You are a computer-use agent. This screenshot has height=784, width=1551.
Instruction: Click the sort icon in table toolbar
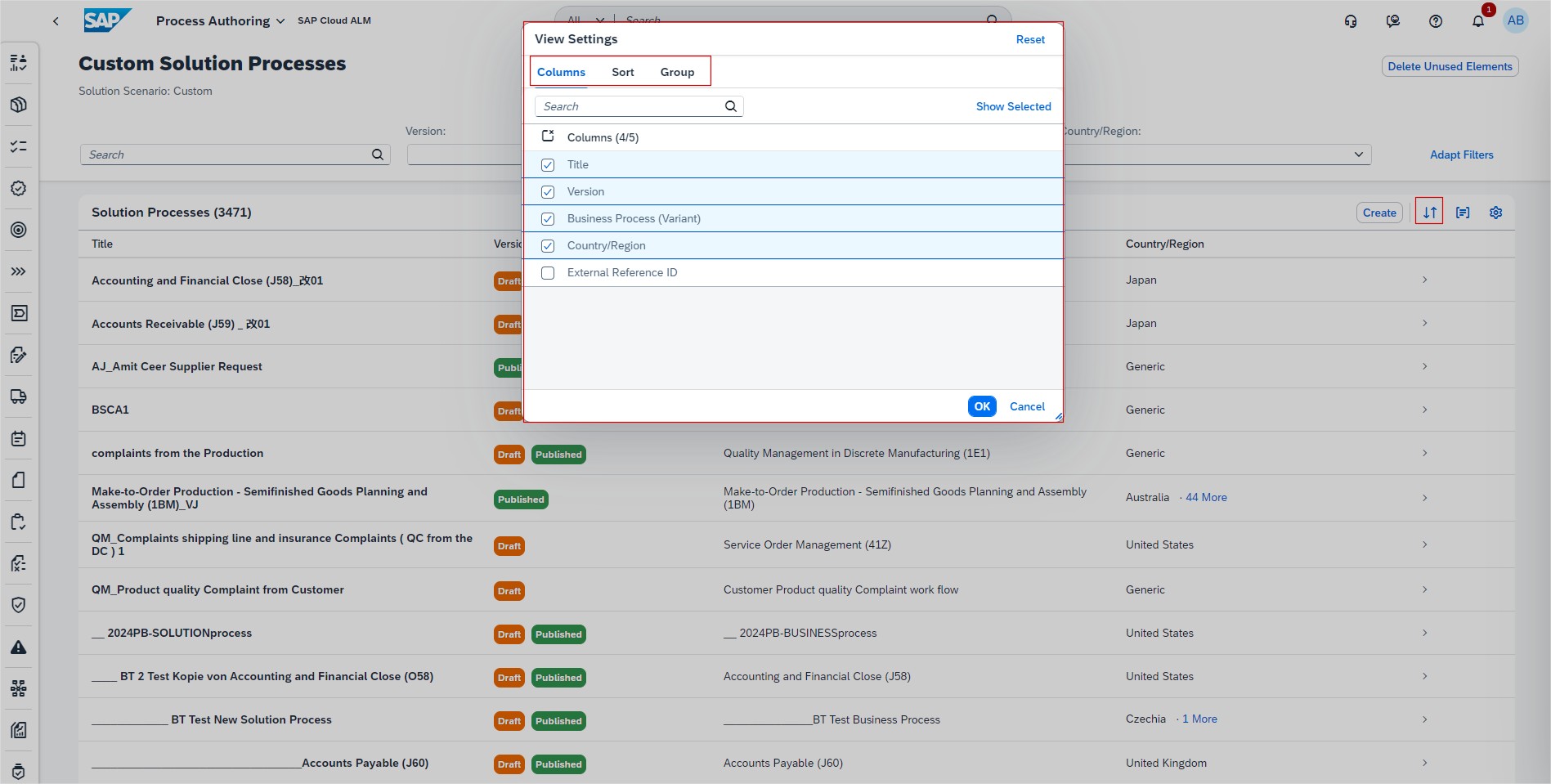1429,213
